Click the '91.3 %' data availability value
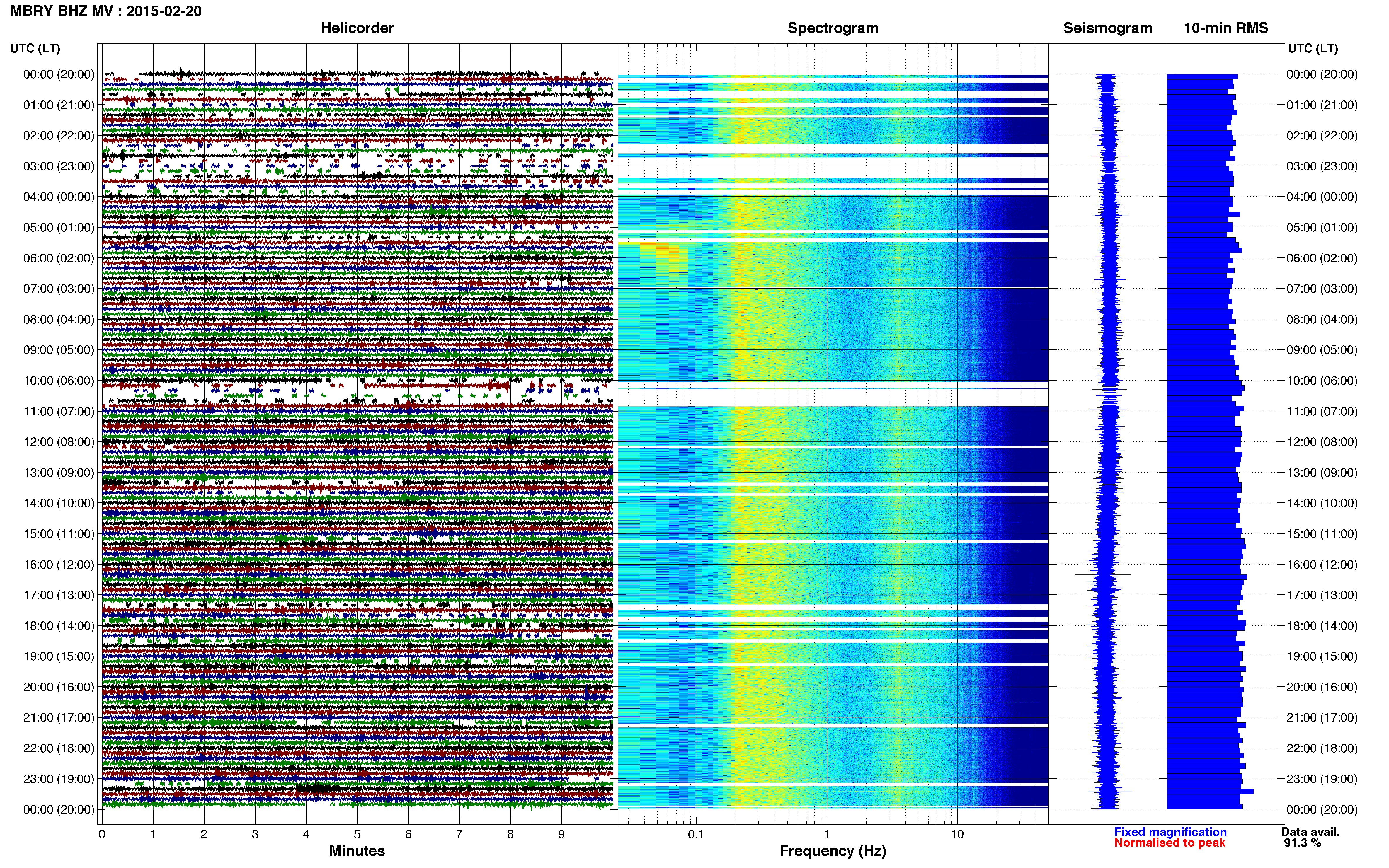1389x868 pixels. coord(1302,843)
